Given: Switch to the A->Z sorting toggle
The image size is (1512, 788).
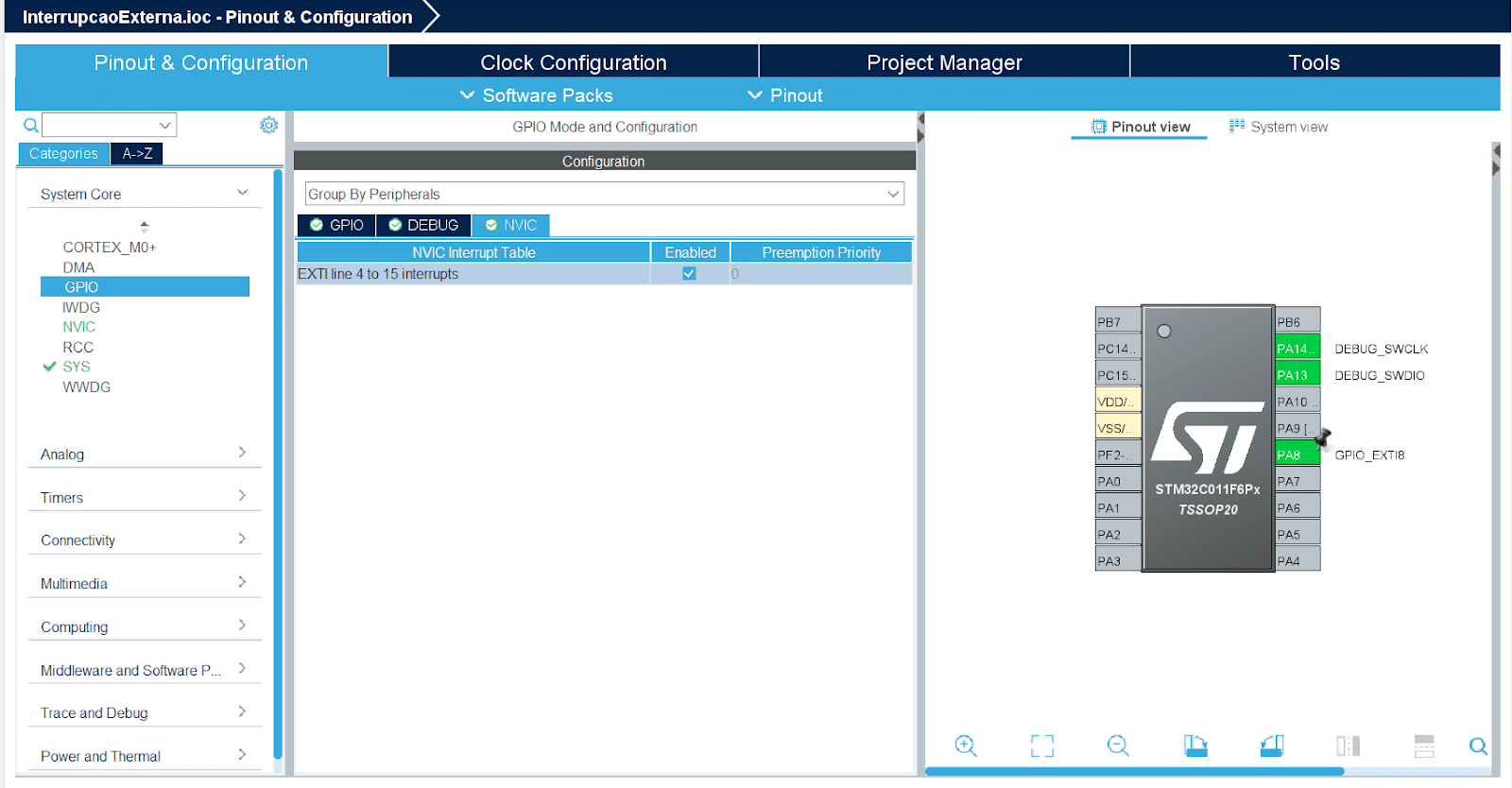Looking at the screenshot, I should [x=137, y=153].
